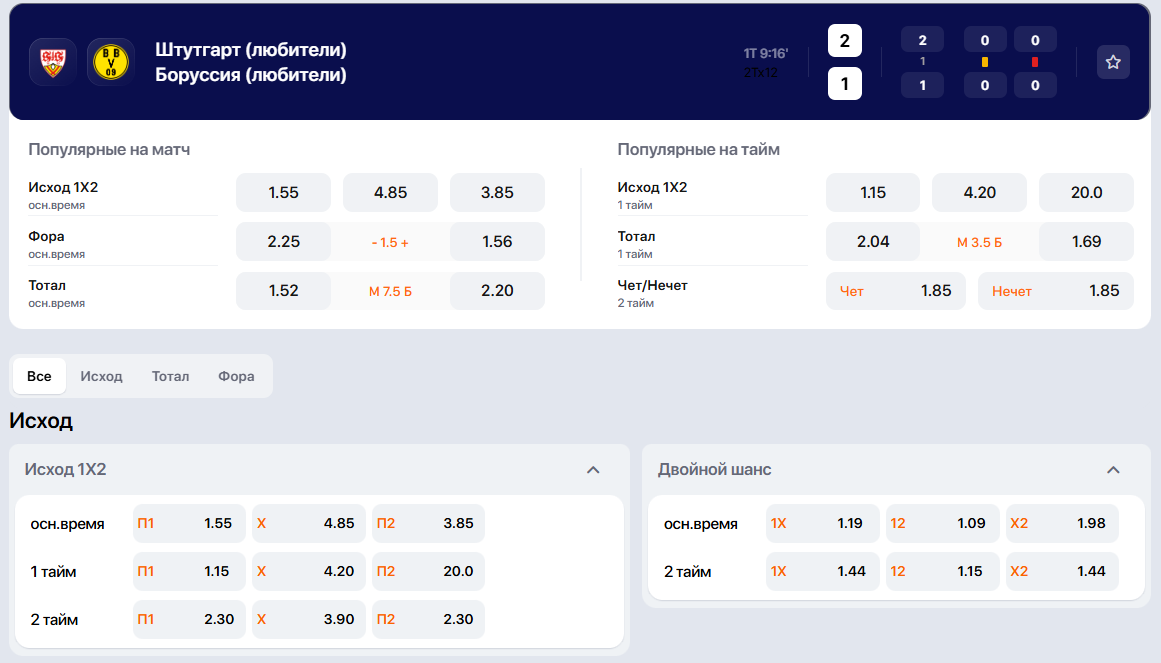
Task: Pick first-half total under 3.5 at 2.04
Action: click(872, 242)
